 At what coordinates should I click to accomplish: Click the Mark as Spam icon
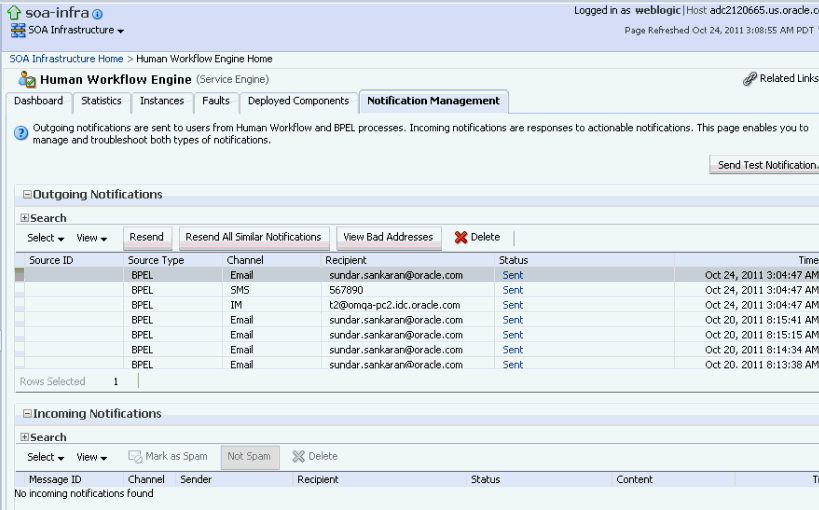tap(135, 457)
